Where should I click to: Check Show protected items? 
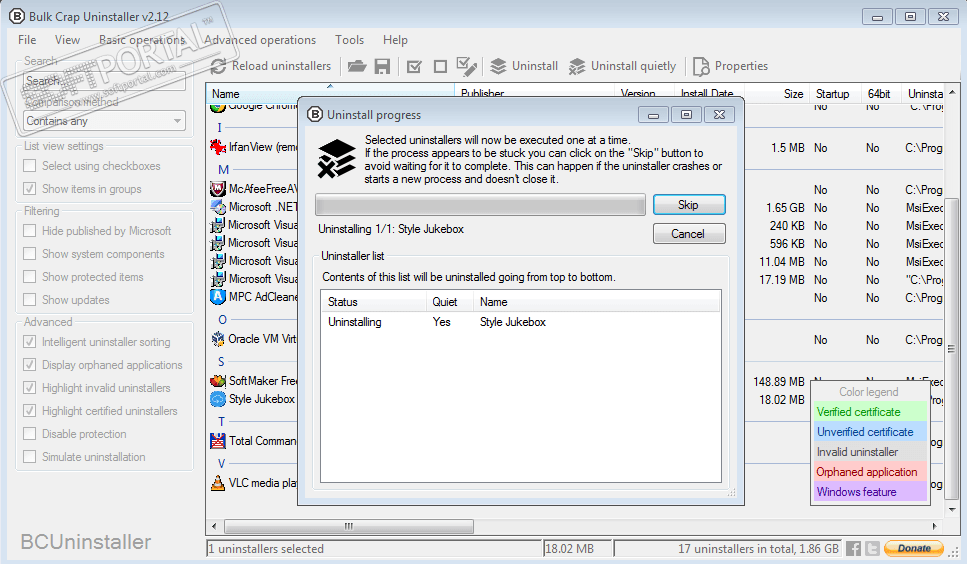pyautogui.click(x=29, y=277)
